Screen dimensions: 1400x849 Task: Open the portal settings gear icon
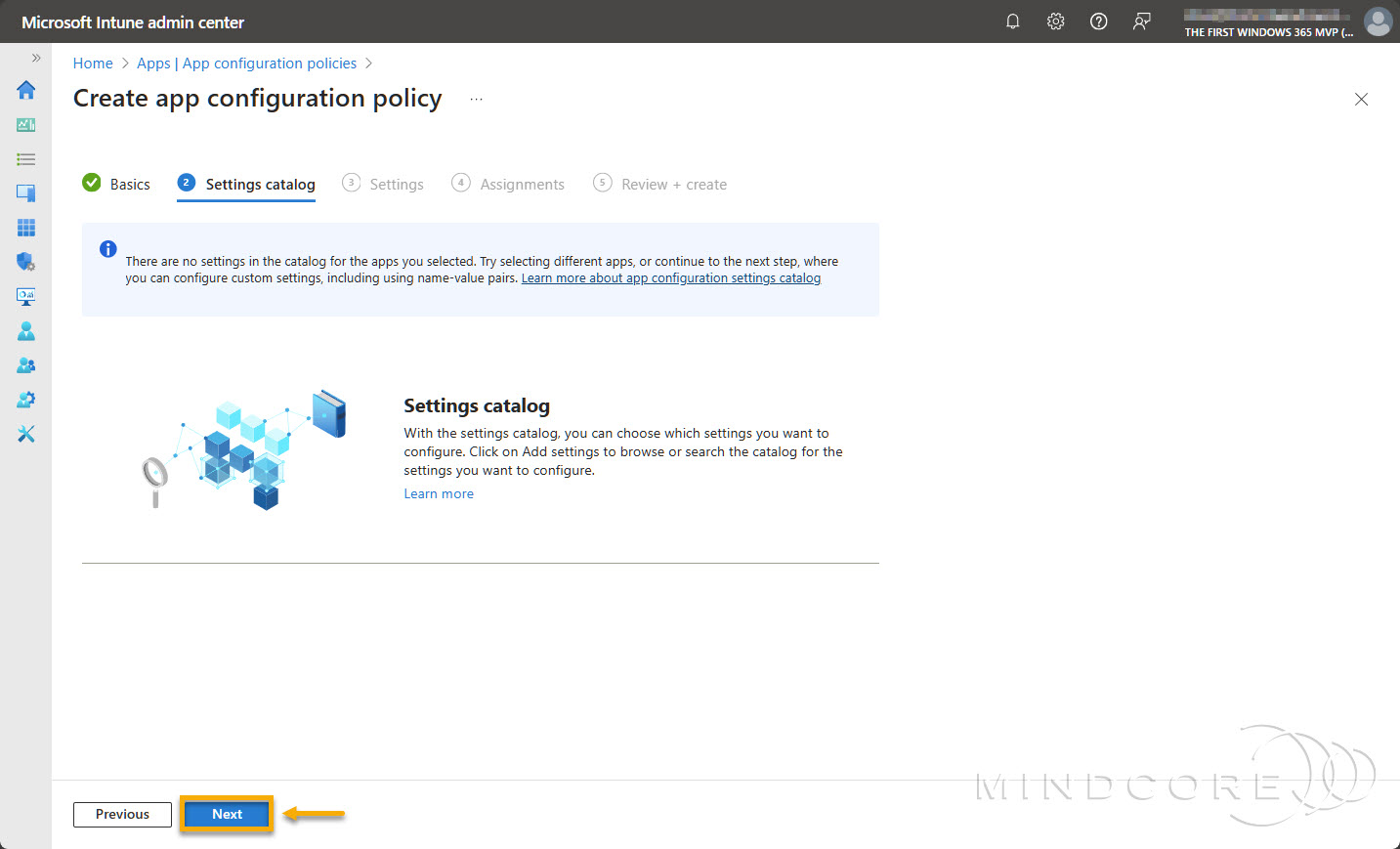(1055, 21)
